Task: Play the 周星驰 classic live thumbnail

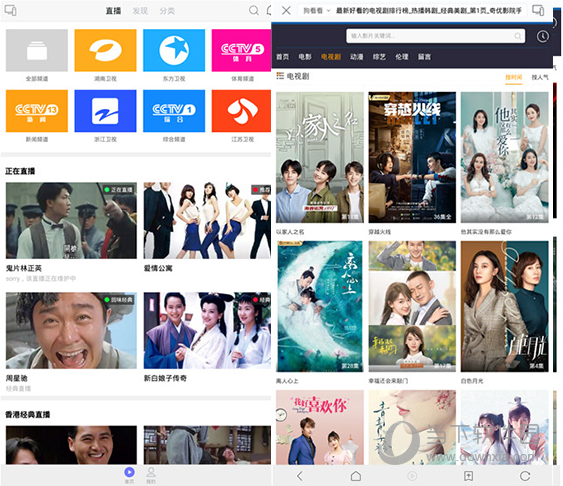Action: (x=71, y=331)
